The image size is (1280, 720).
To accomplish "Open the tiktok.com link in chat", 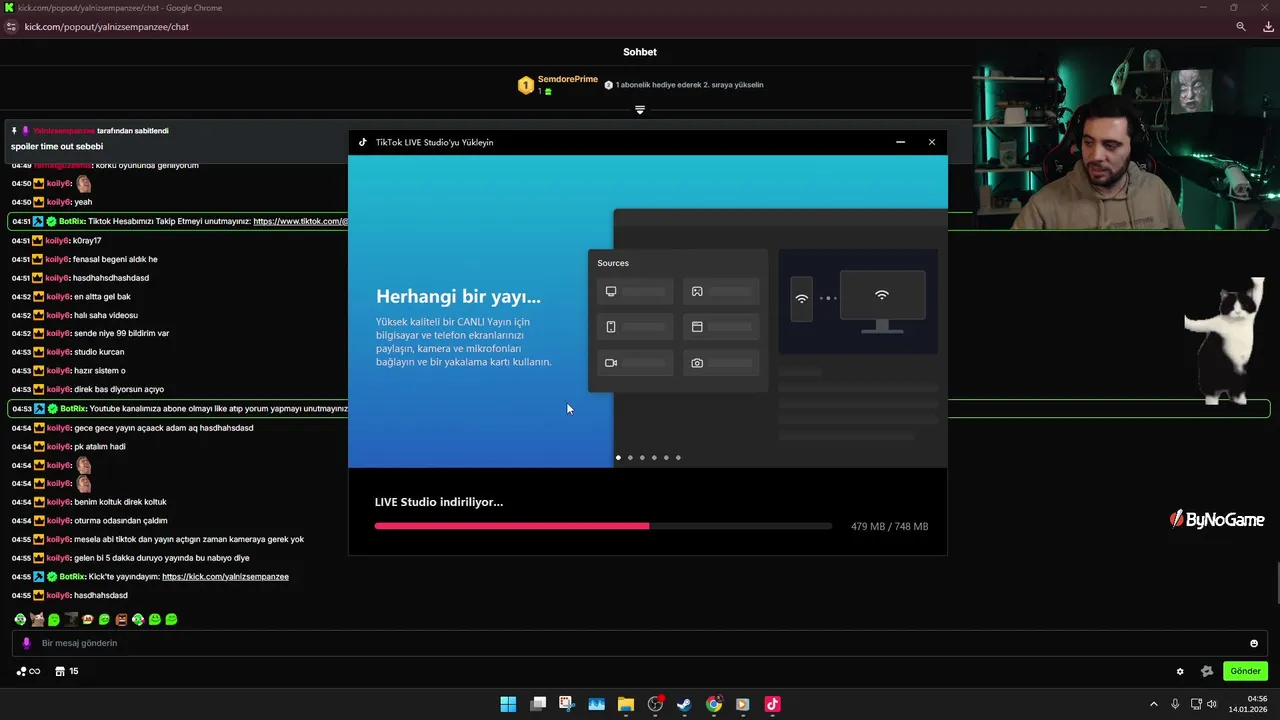I will tap(300, 221).
